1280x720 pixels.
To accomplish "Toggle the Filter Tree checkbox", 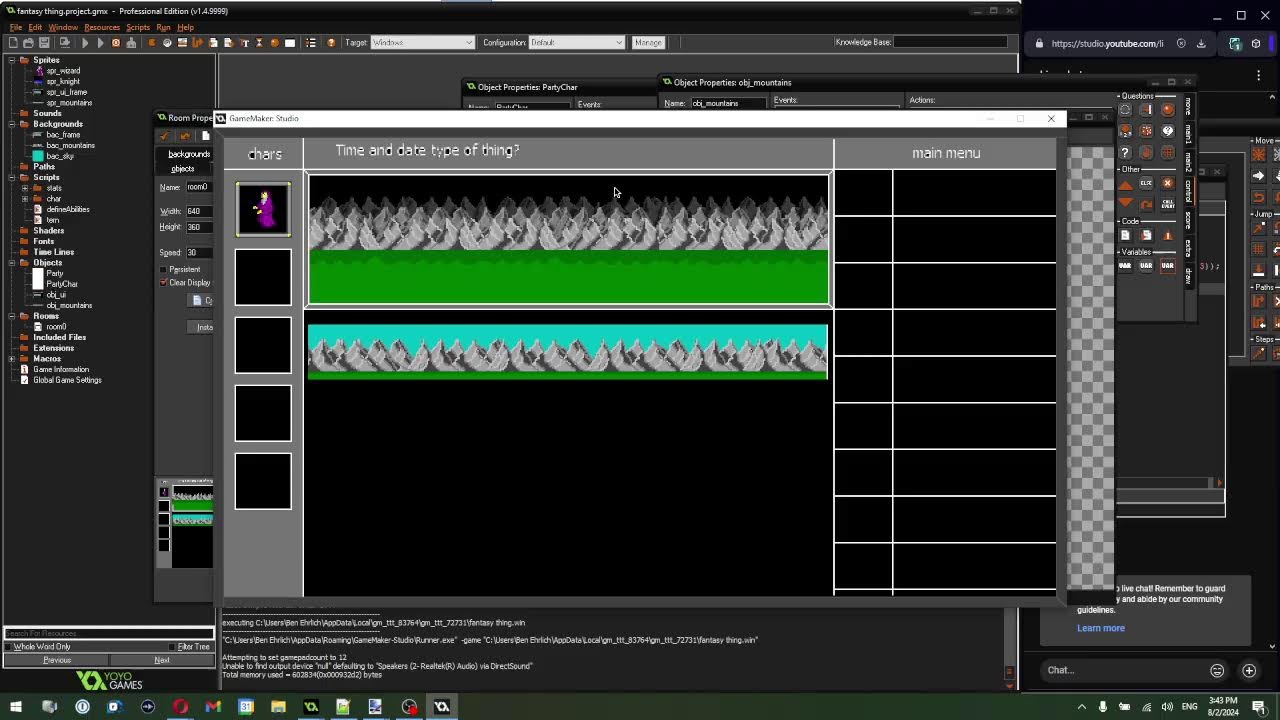I will (x=173, y=647).
